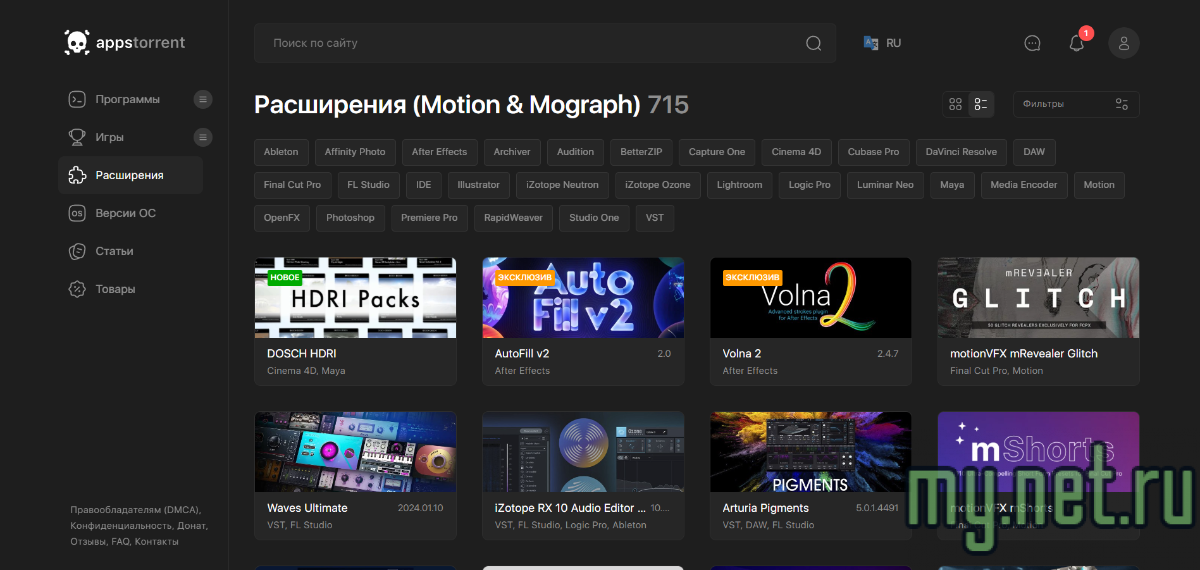Click the search magnifier icon
1200x570 pixels.
coord(814,43)
